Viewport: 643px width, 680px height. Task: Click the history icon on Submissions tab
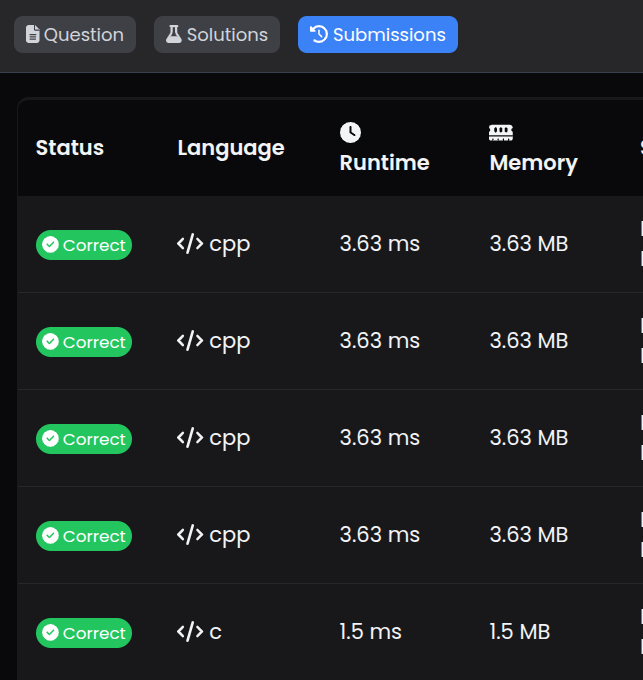(319, 35)
